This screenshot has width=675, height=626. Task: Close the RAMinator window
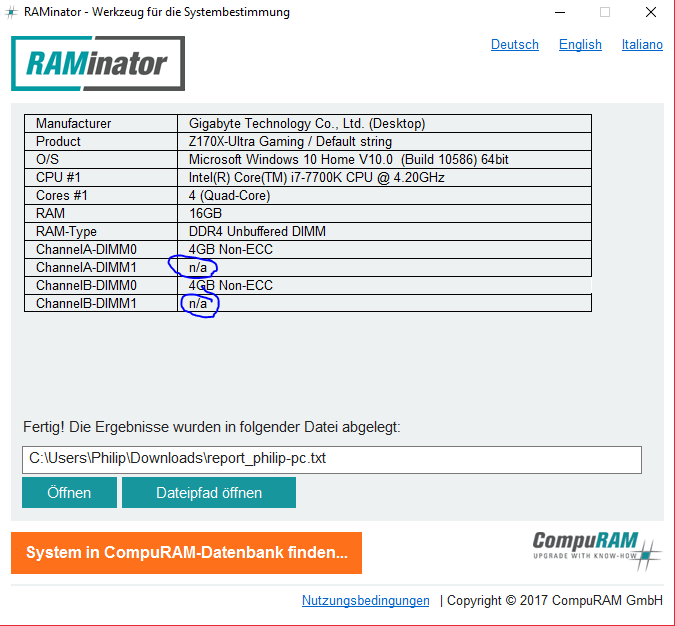[651, 12]
